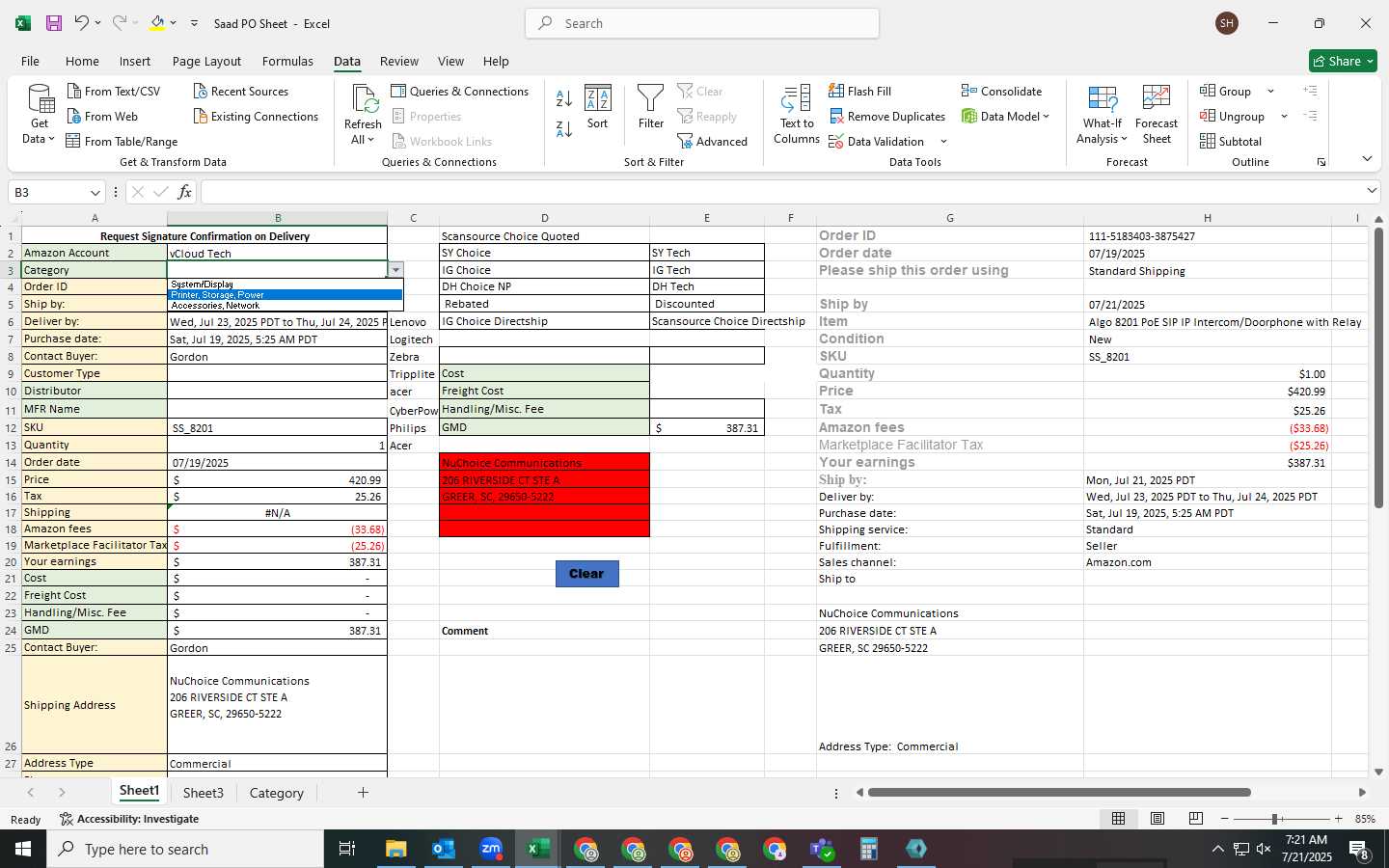The height and width of the screenshot is (868, 1389).
Task: Toggle the Category cell dropdown arrow
Action: (x=395, y=270)
